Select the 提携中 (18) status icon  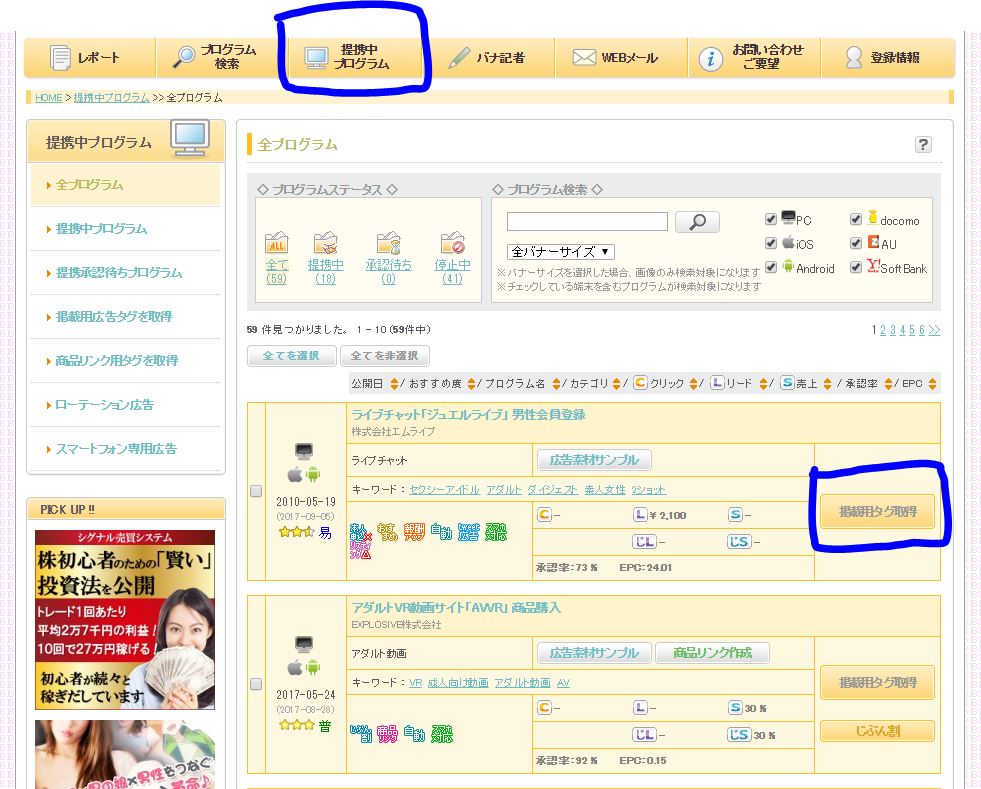click(x=325, y=243)
